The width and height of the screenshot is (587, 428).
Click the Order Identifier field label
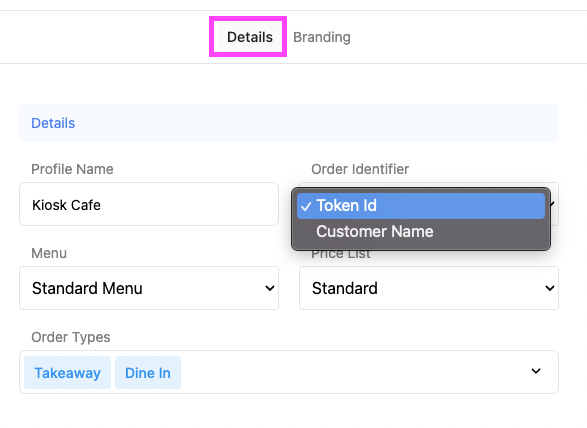(x=360, y=169)
